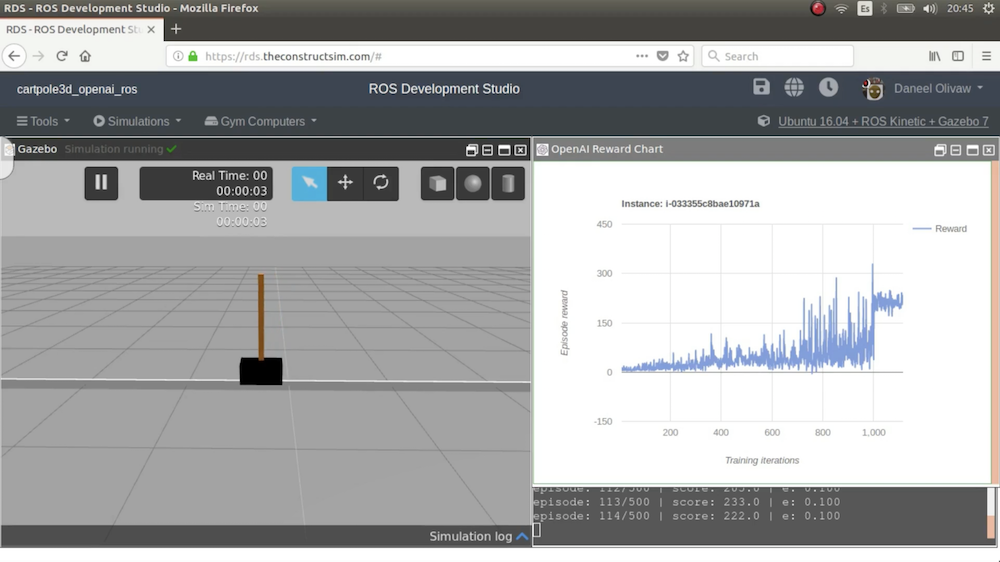Bookmark this page with the star
This screenshot has width=1000, height=562.
click(x=683, y=56)
